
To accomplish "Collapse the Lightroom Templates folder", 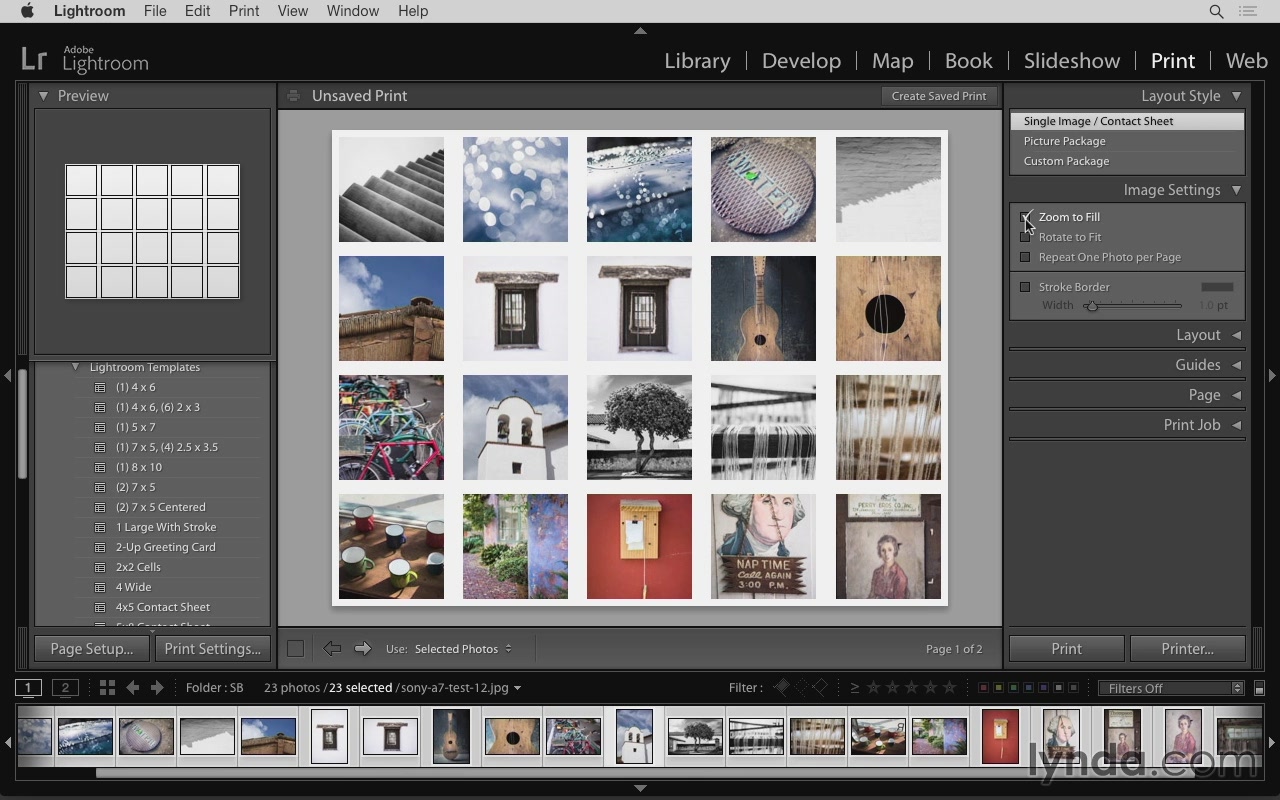I will 75,367.
